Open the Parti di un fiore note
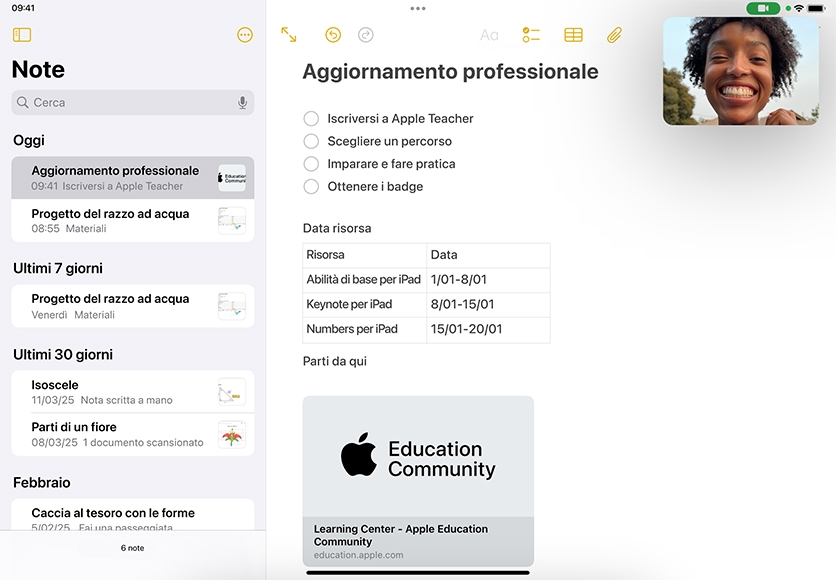Viewport: 836px width, 580px height. click(133, 434)
